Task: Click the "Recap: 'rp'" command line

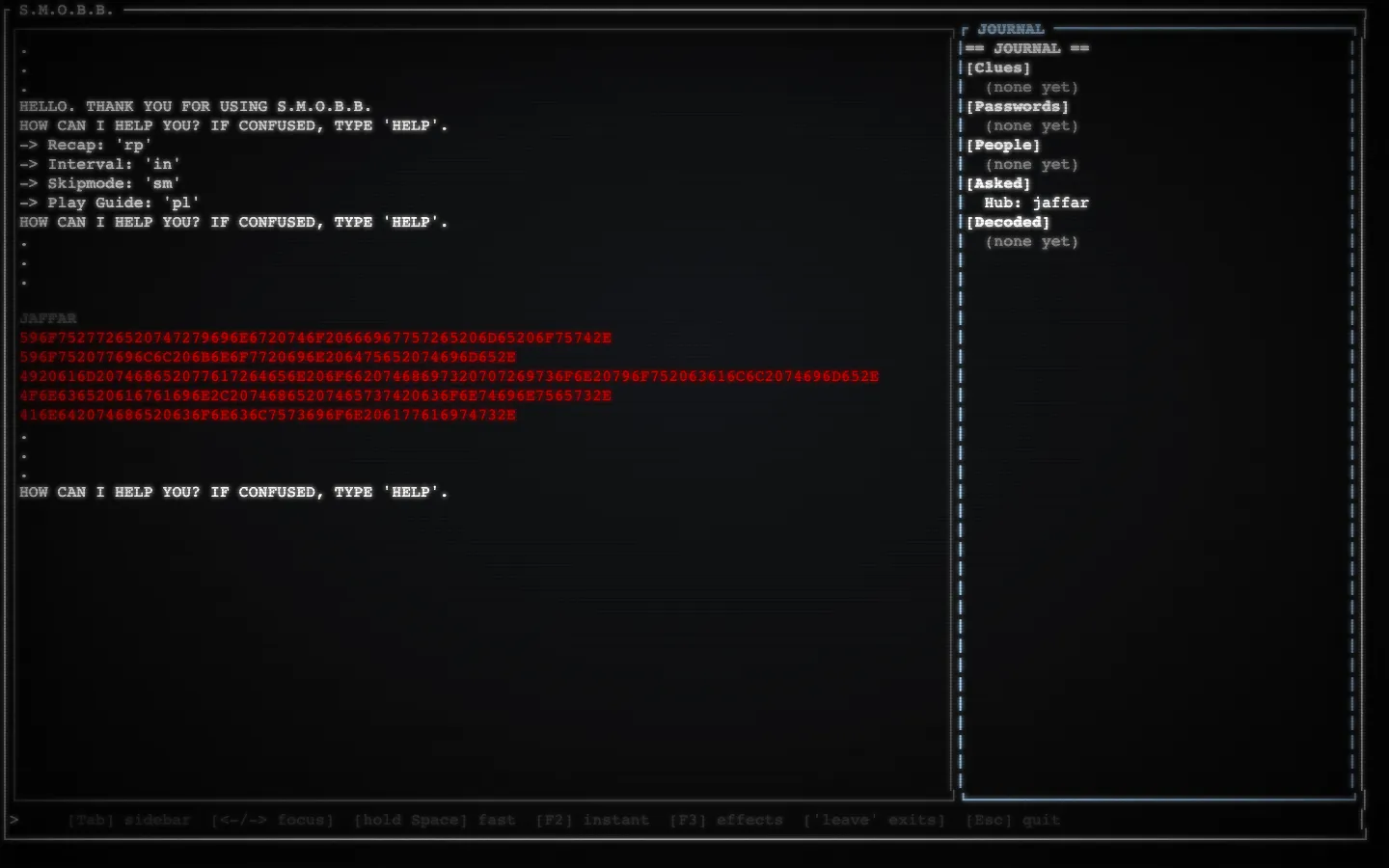Action: [86, 145]
